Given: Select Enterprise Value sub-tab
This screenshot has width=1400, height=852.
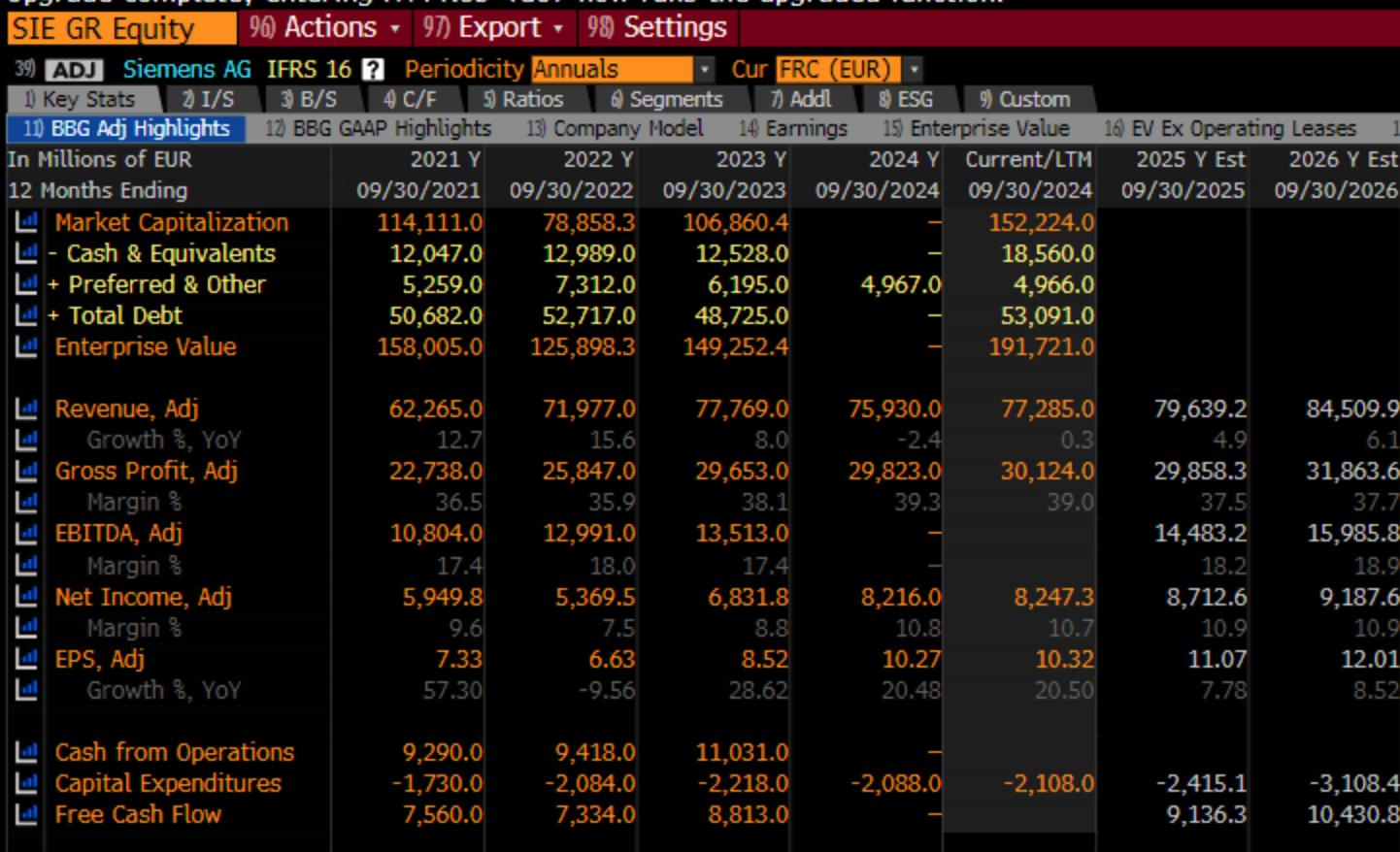Looking at the screenshot, I should (977, 128).
